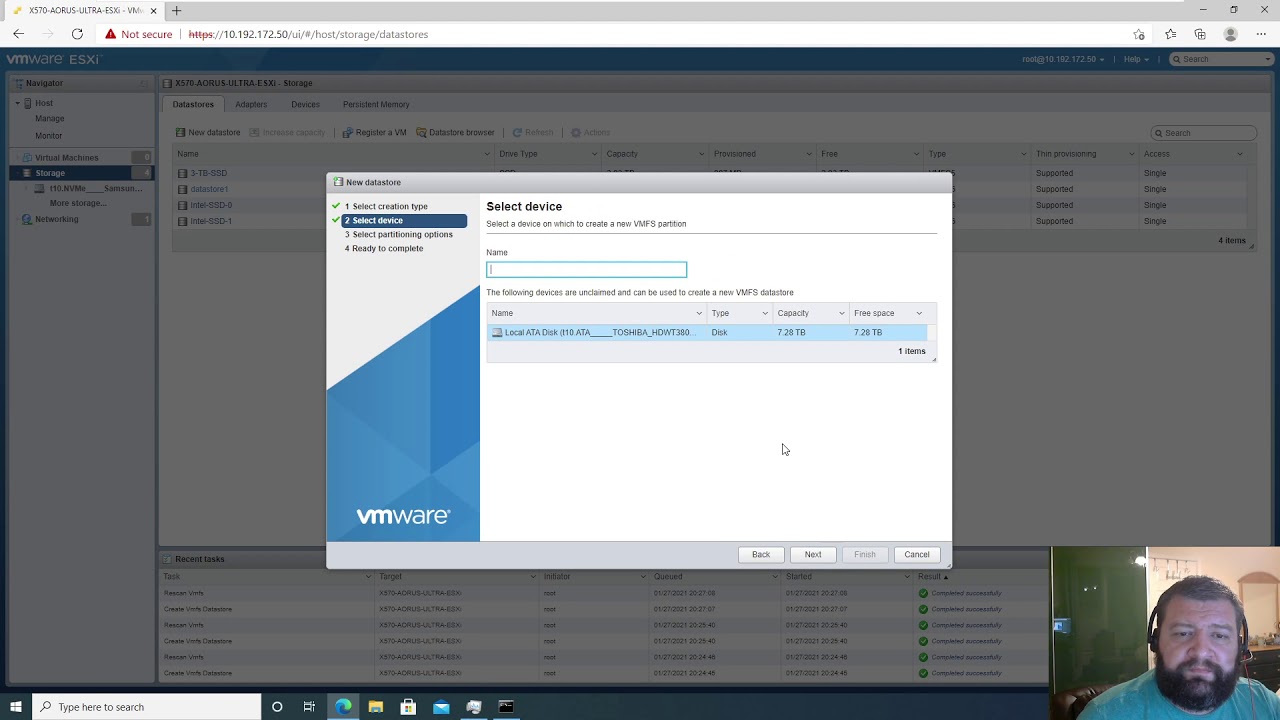Click the Name input field in the dialog
The image size is (1280, 720).
[x=586, y=269]
